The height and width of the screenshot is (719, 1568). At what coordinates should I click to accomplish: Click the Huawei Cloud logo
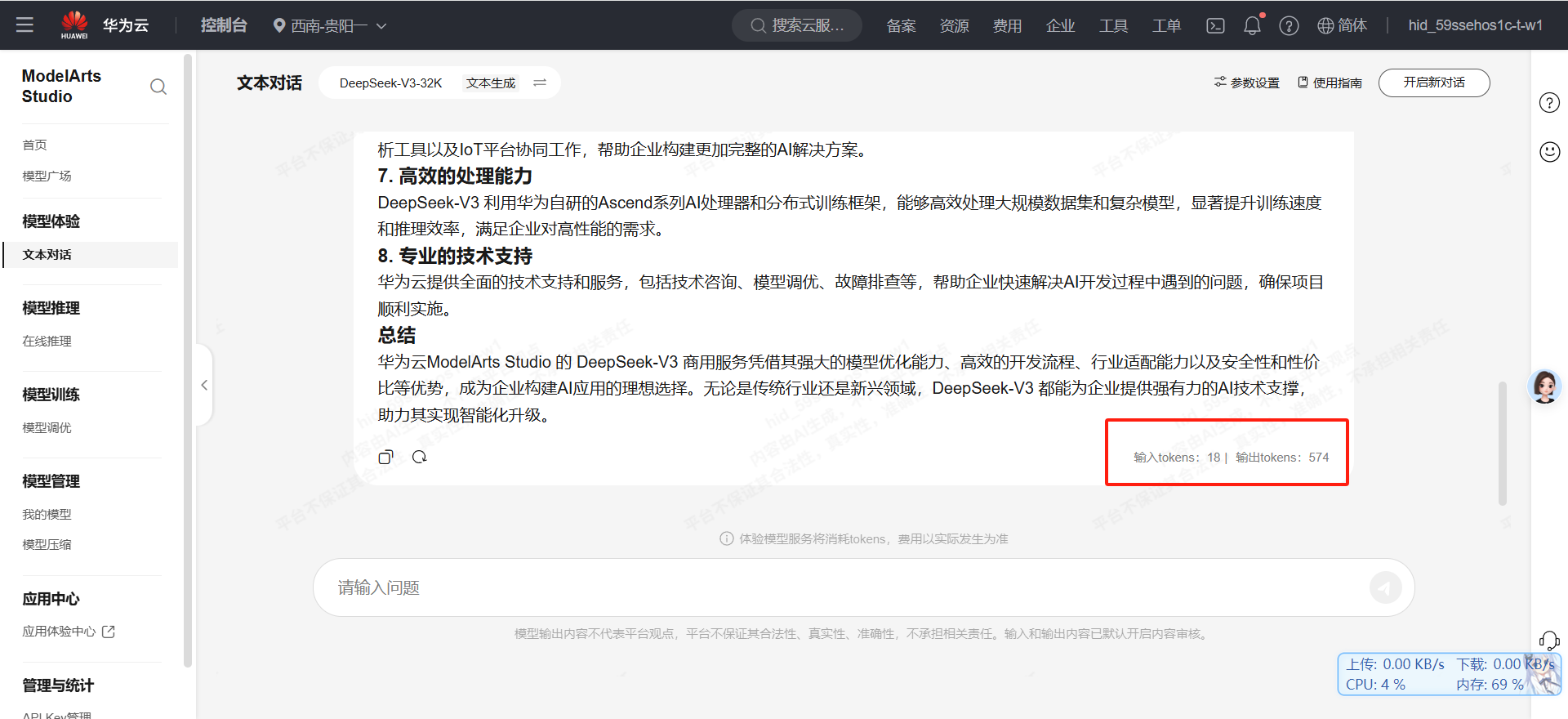(x=74, y=25)
